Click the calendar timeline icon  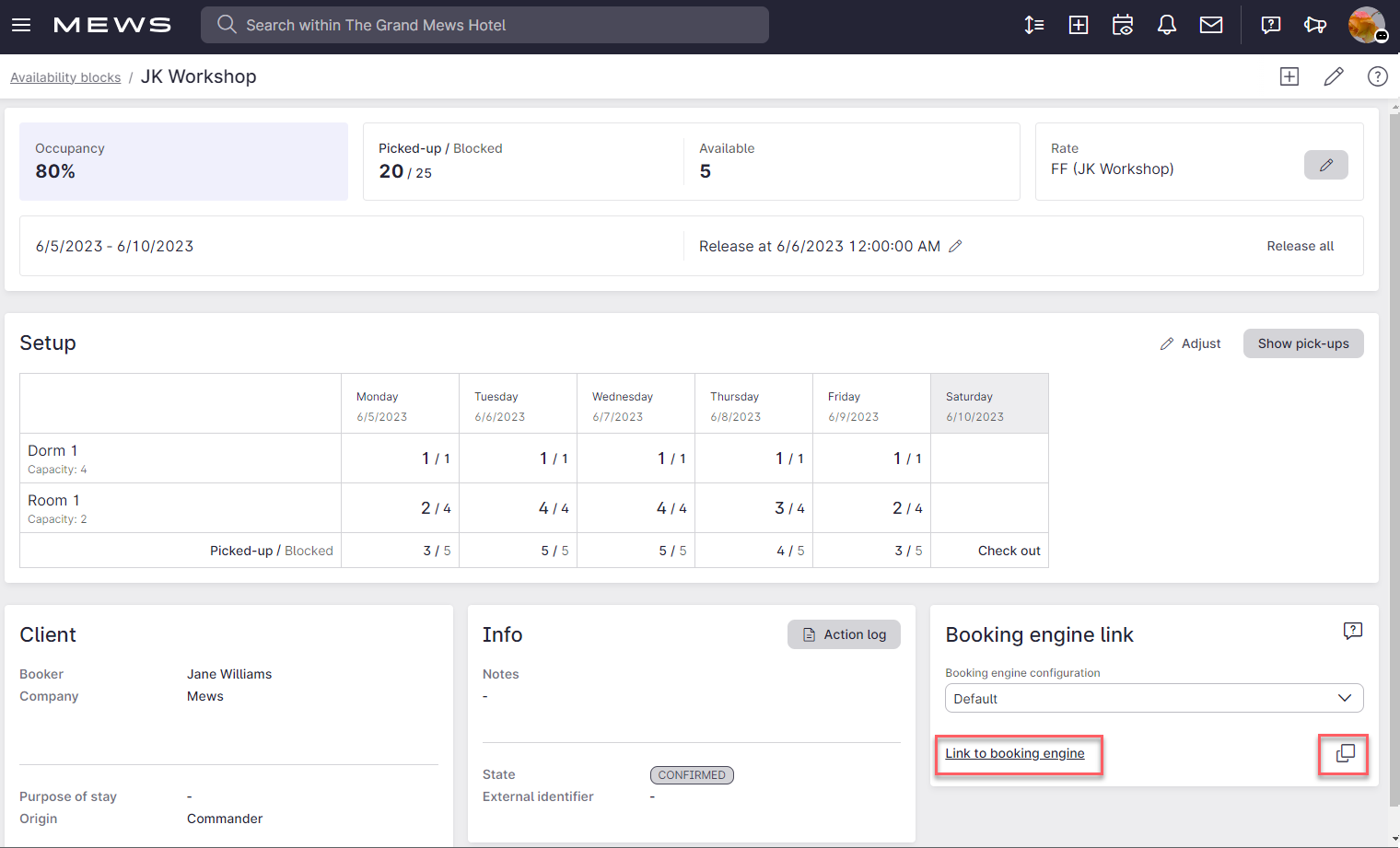[x=1123, y=25]
